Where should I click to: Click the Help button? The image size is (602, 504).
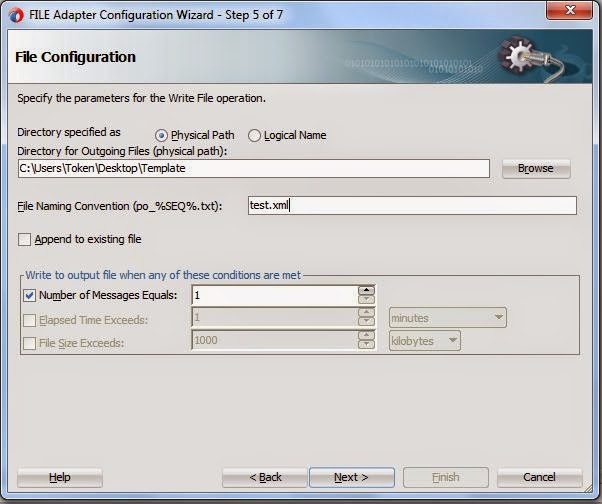pyautogui.click(x=60, y=478)
